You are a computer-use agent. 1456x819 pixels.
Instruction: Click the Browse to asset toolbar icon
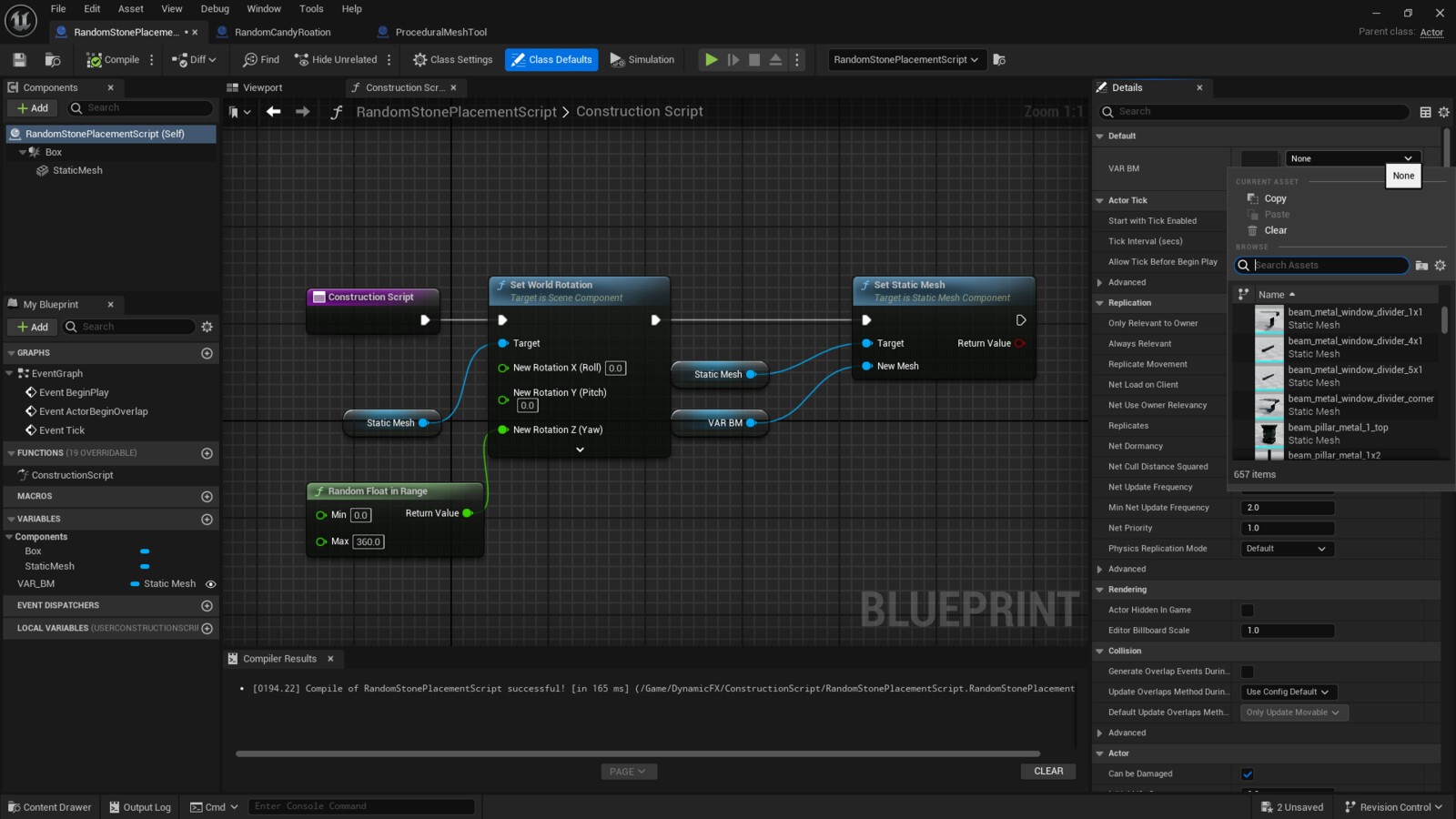[53, 60]
